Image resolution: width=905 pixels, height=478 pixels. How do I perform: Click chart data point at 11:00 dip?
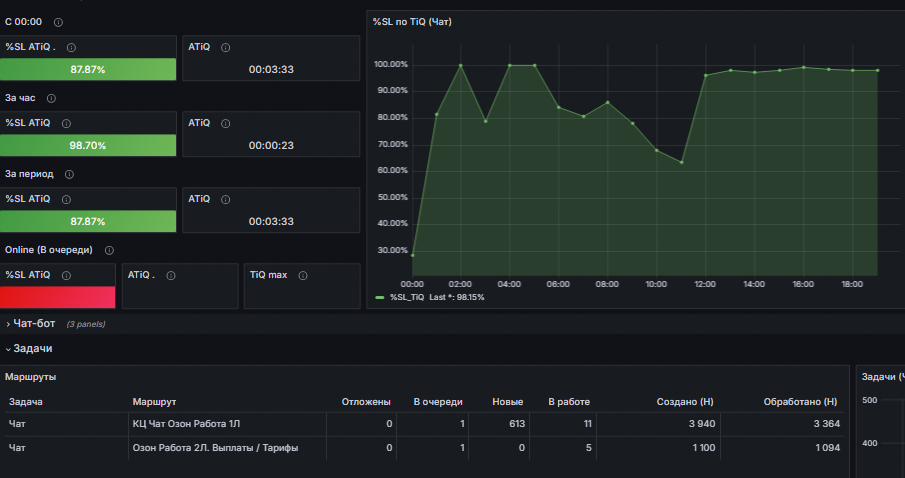(682, 162)
